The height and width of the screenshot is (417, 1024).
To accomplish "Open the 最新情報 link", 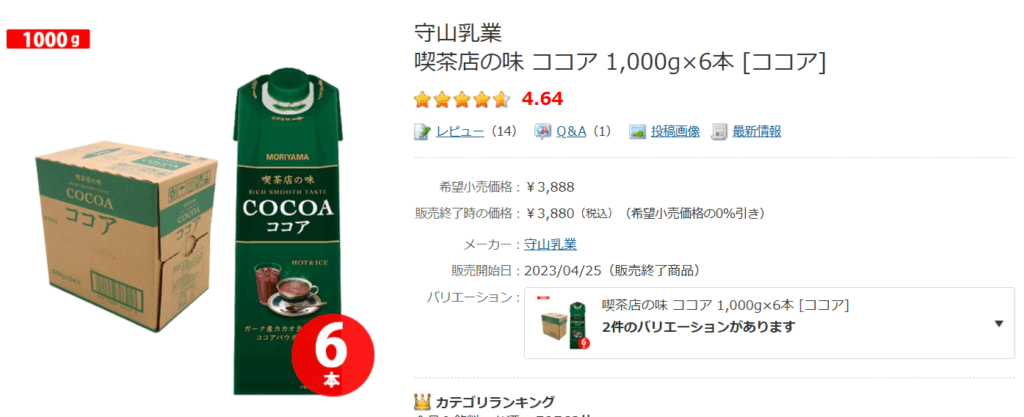I will [756, 131].
